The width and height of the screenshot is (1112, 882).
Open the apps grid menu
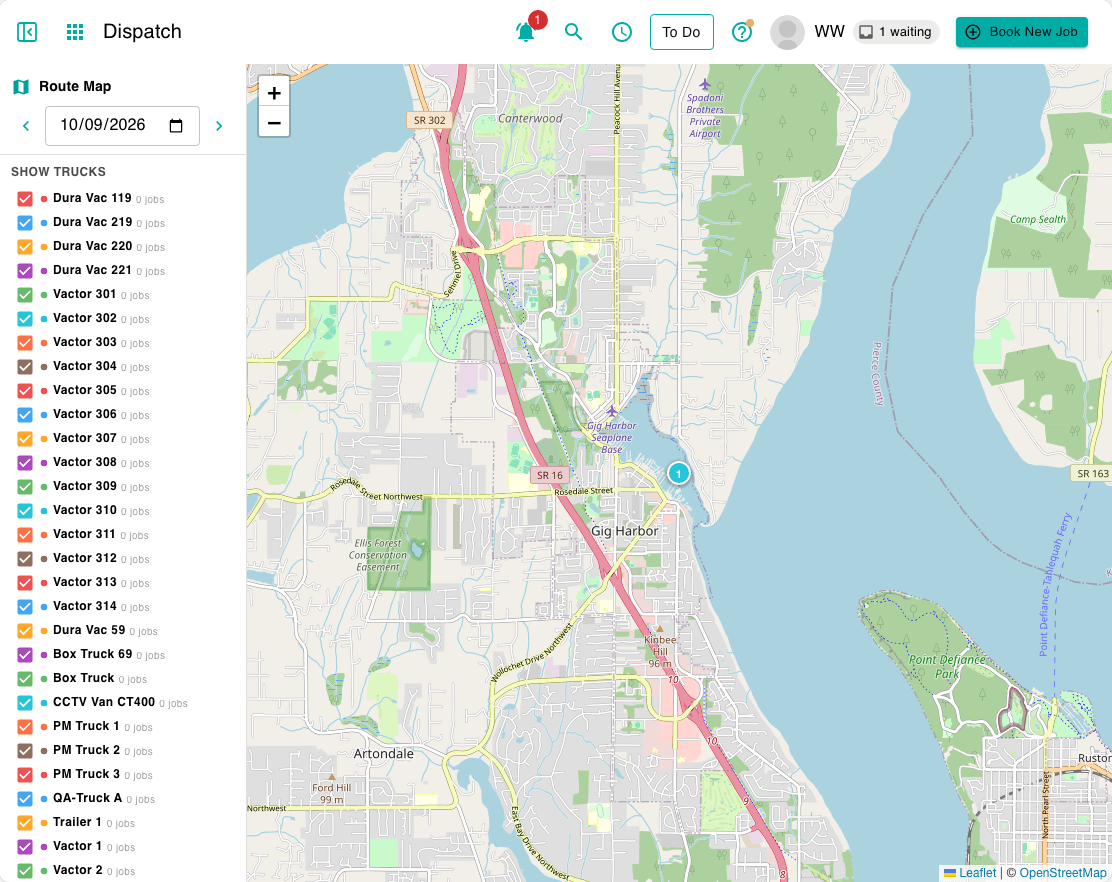[74, 32]
